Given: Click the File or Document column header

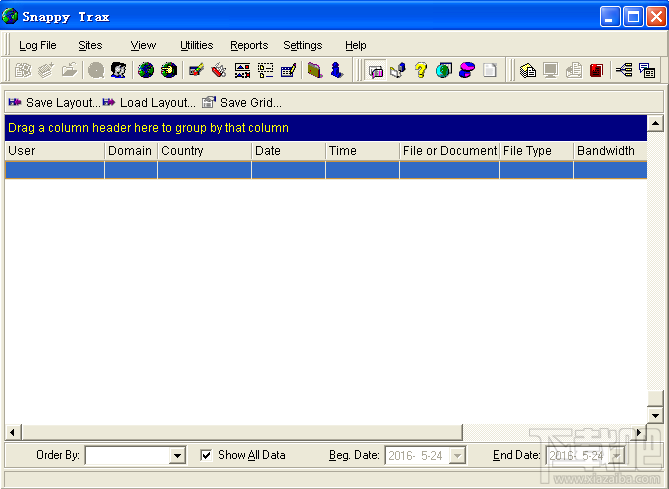Looking at the screenshot, I should click(449, 151).
